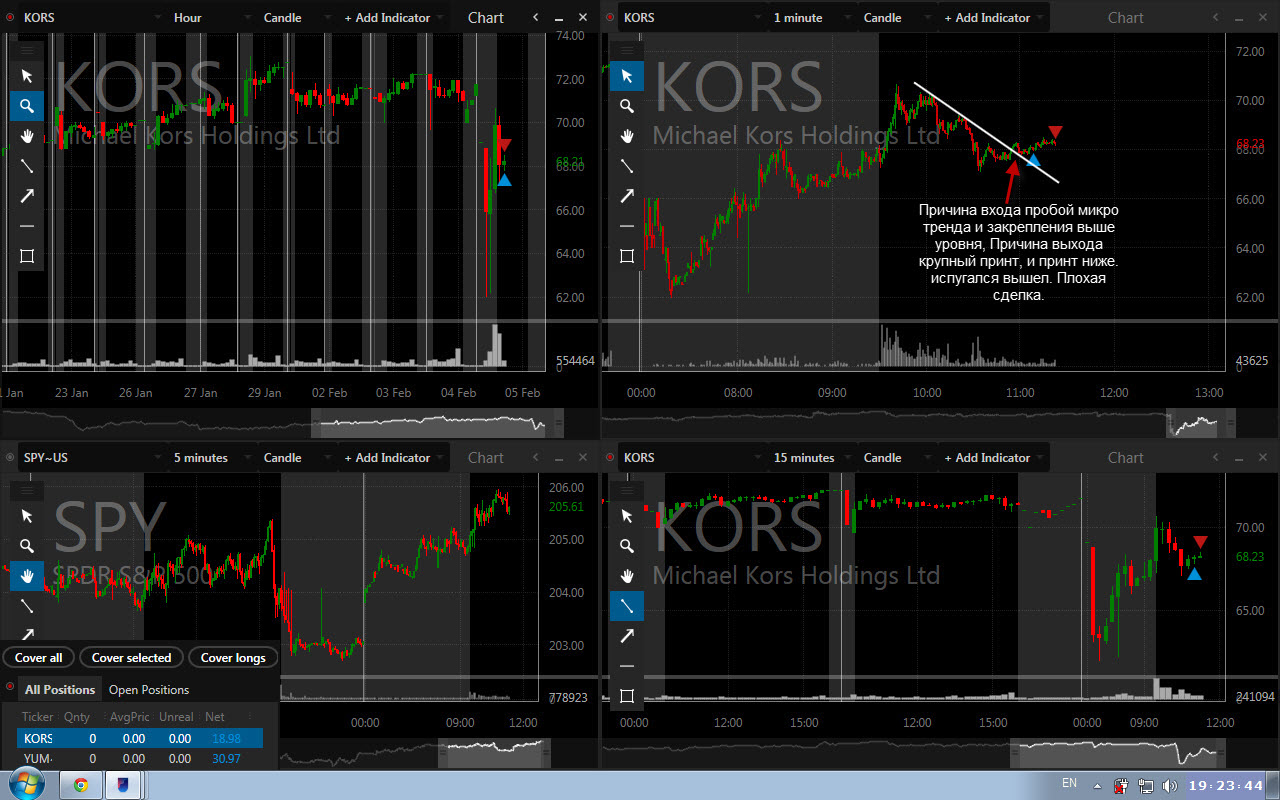This screenshot has width=1280, height=800.
Task: Select zoom tool in SPY chart
Action: click(x=27, y=546)
